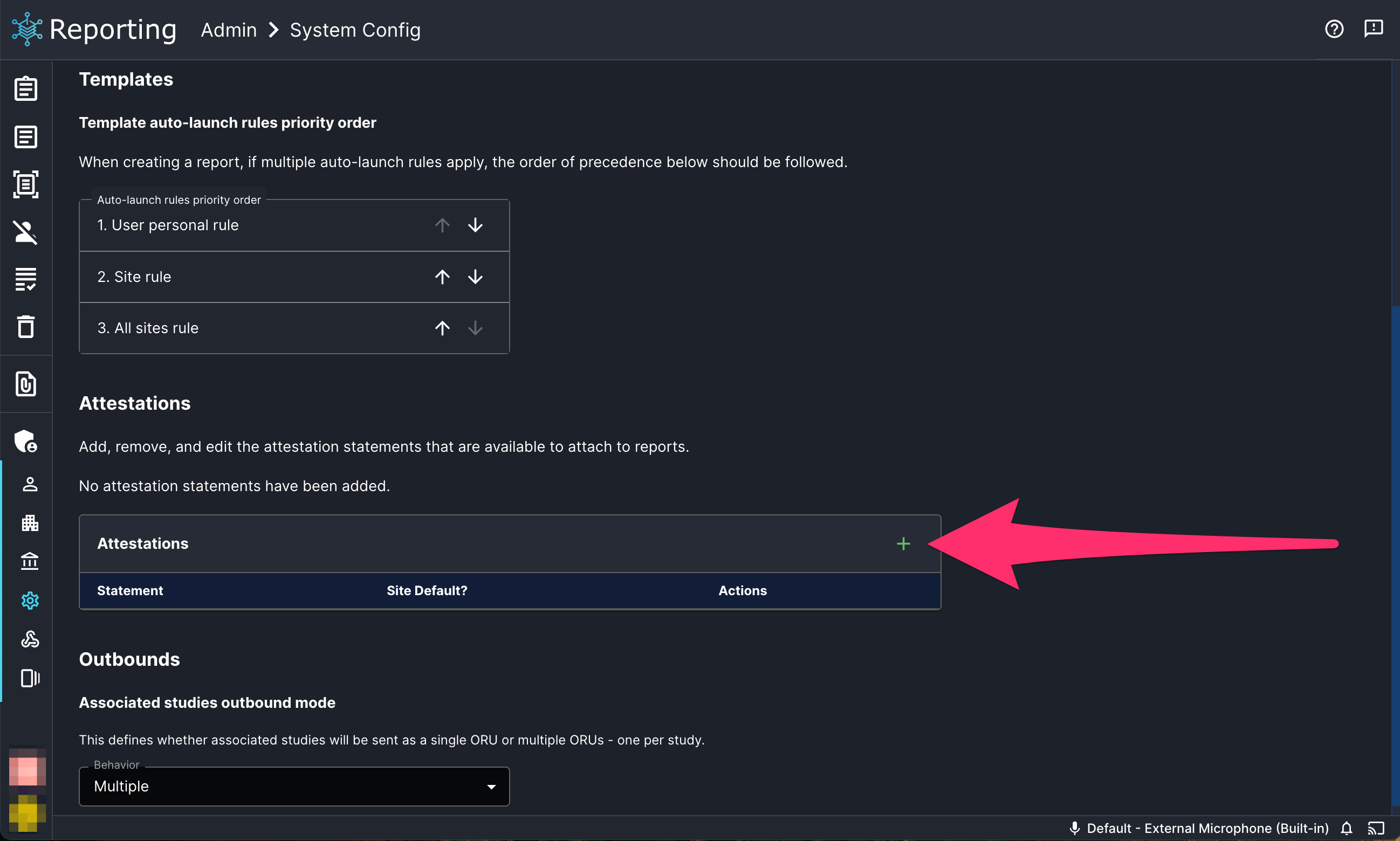Open the clipboard worklist icon in sidebar
The width and height of the screenshot is (1400, 841).
26,89
